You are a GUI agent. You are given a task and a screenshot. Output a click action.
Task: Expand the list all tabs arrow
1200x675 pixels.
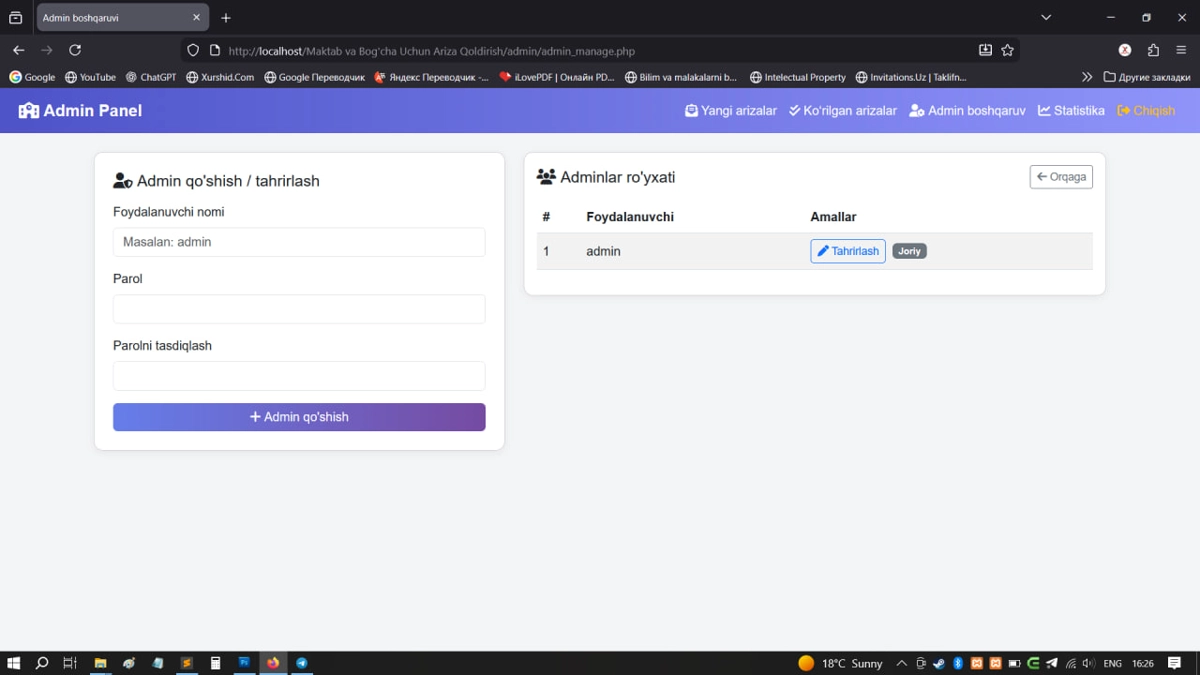pos(1046,17)
